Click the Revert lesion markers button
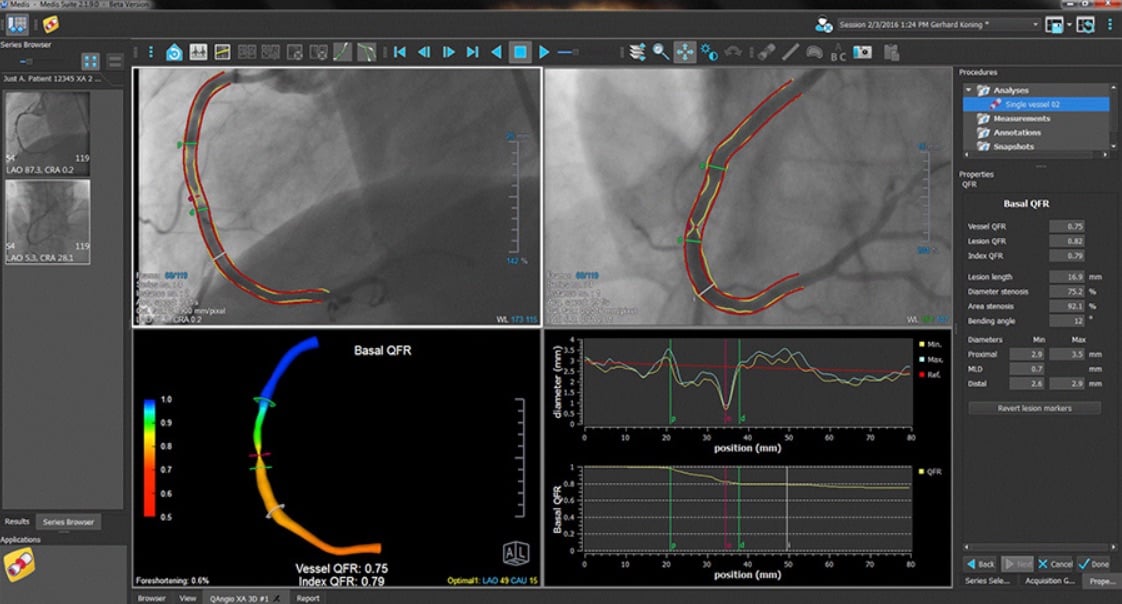Viewport: 1122px width, 604px height. coord(1034,408)
